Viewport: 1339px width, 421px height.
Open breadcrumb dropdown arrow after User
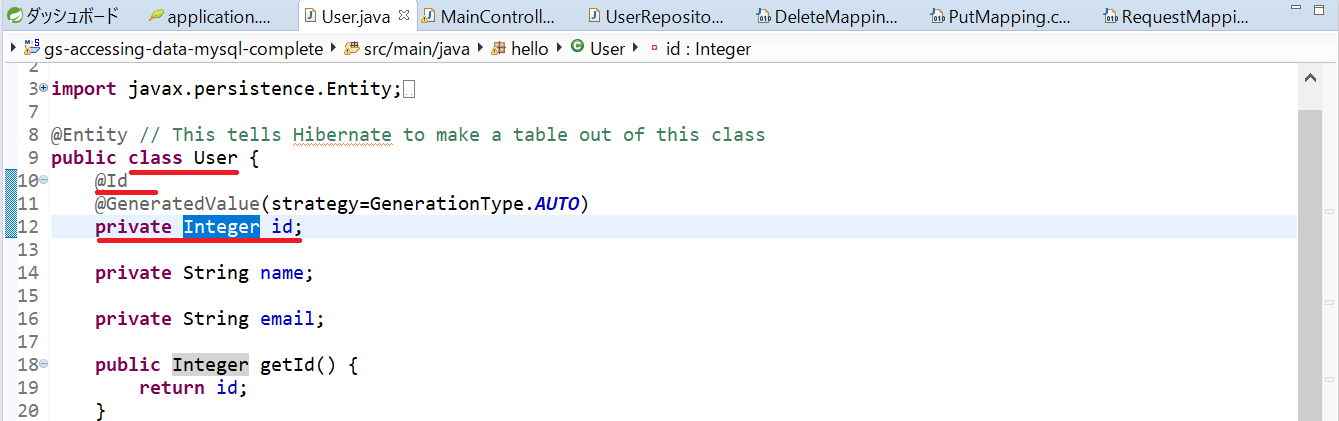(635, 48)
